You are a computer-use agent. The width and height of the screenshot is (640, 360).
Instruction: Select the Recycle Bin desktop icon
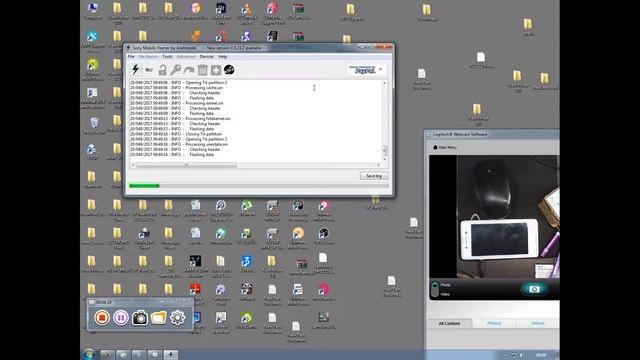[94, 126]
